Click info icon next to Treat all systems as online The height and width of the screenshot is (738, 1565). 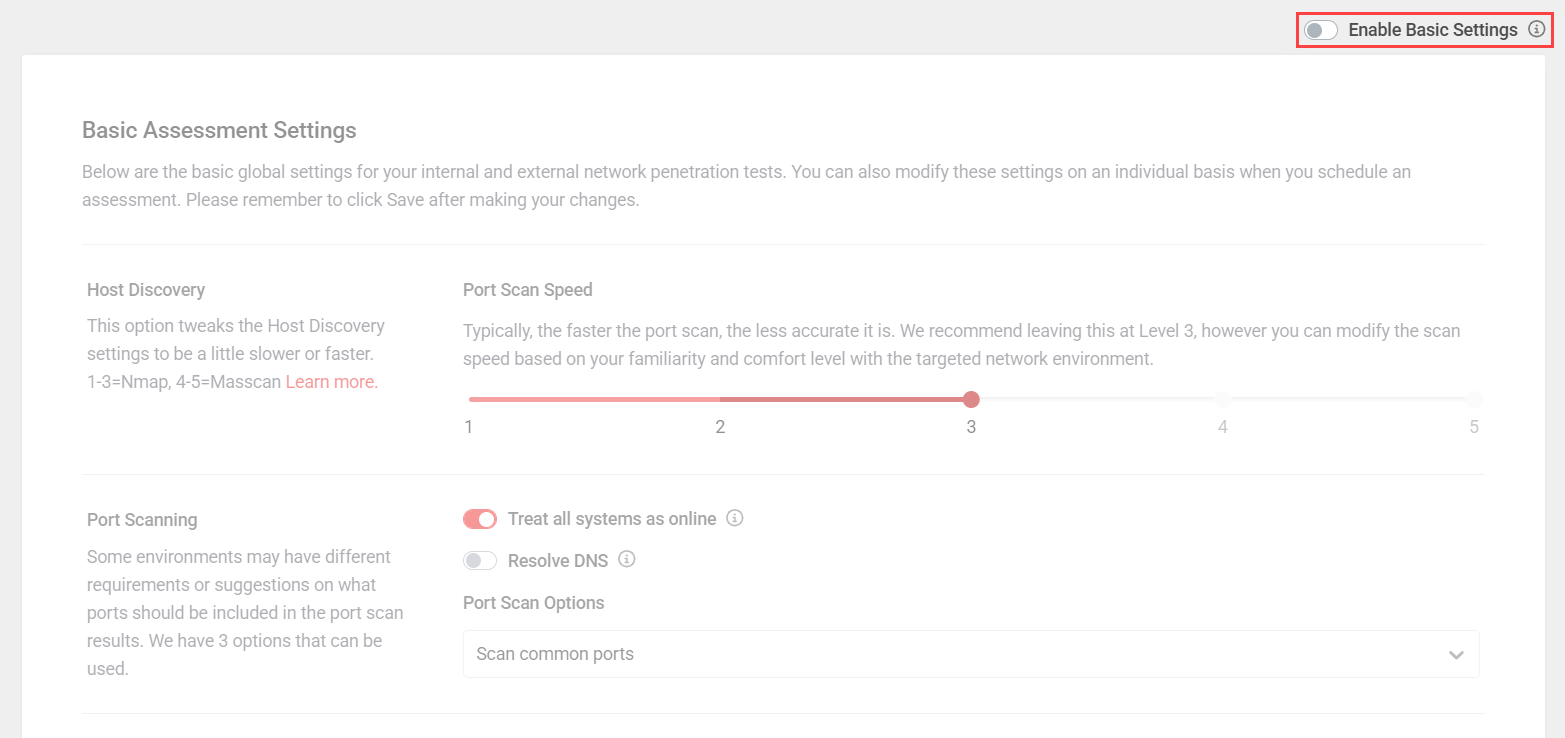pyautogui.click(x=735, y=518)
